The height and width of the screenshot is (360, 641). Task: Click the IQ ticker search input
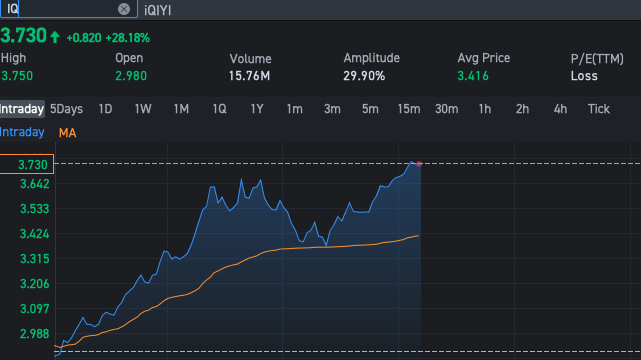click(x=69, y=9)
